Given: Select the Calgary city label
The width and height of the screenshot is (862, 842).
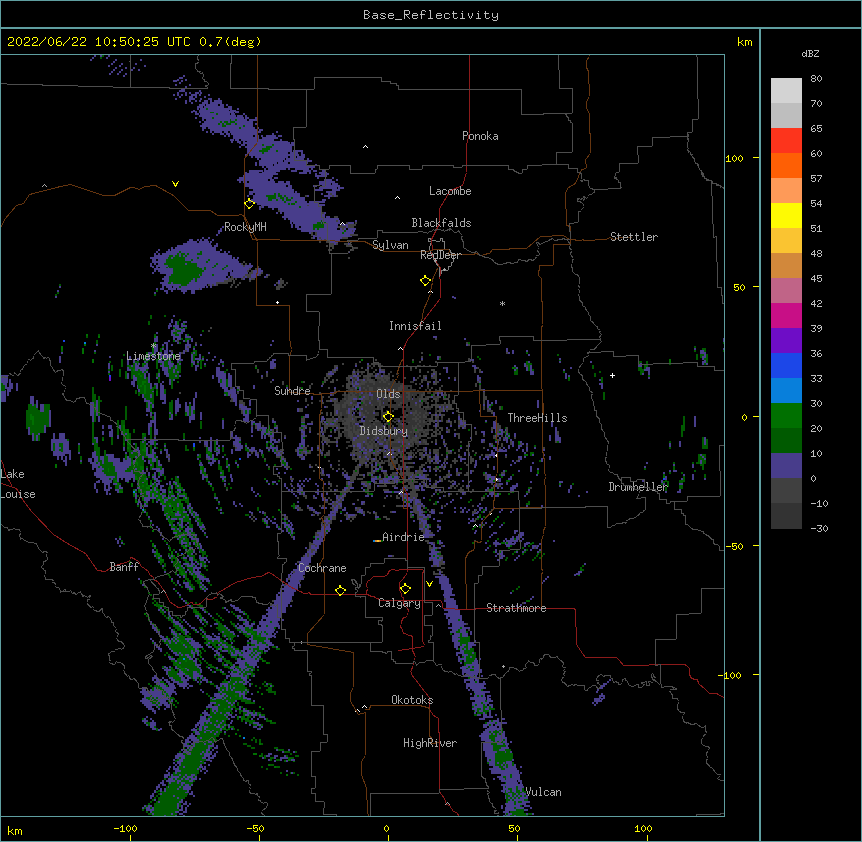Looking at the screenshot, I should 399,603.
